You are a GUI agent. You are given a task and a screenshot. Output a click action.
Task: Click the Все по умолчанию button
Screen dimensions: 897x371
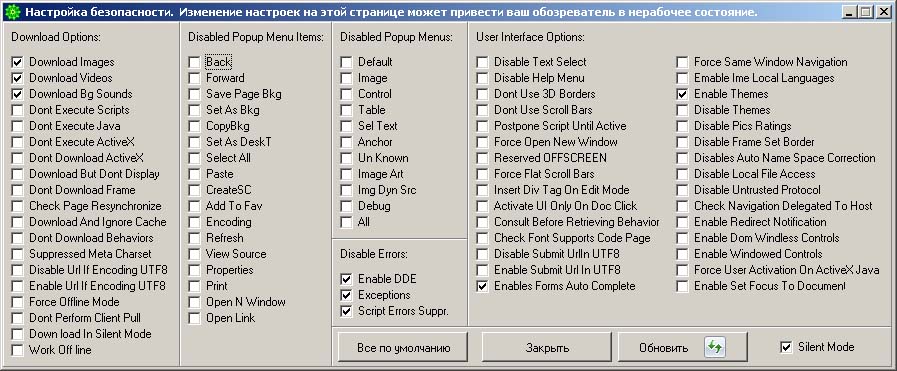(403, 348)
